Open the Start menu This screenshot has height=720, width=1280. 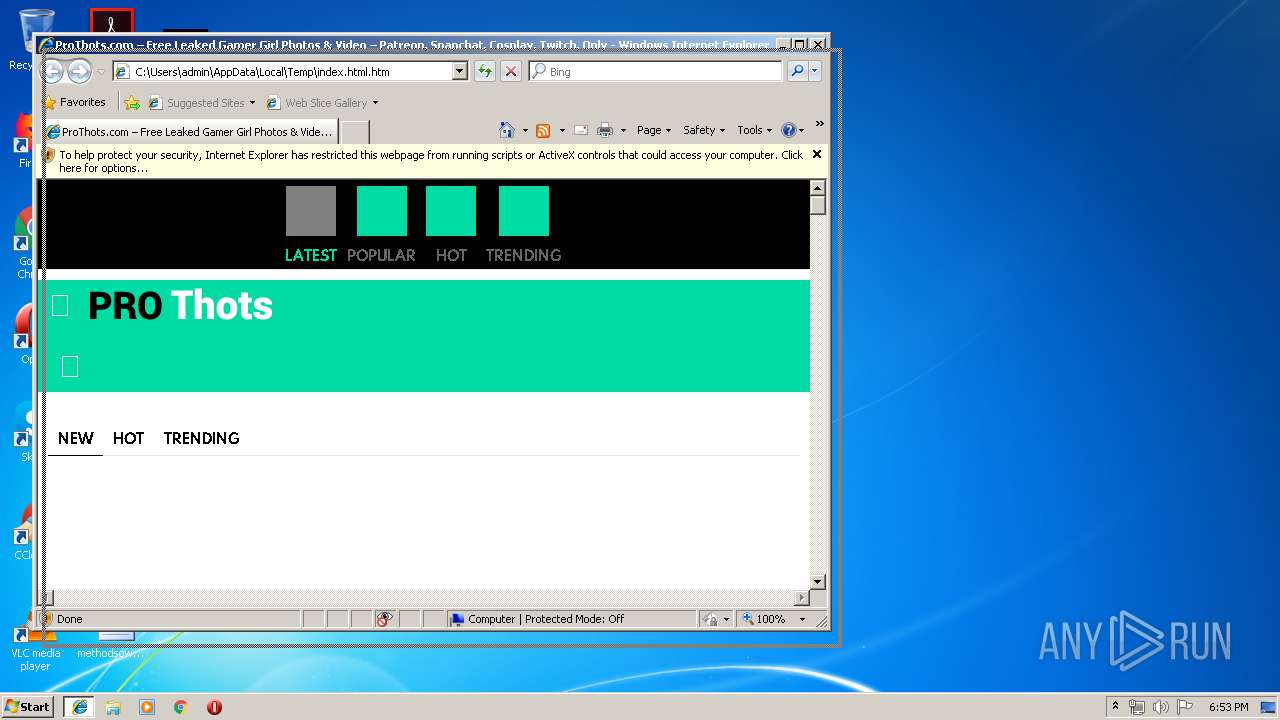click(28, 707)
